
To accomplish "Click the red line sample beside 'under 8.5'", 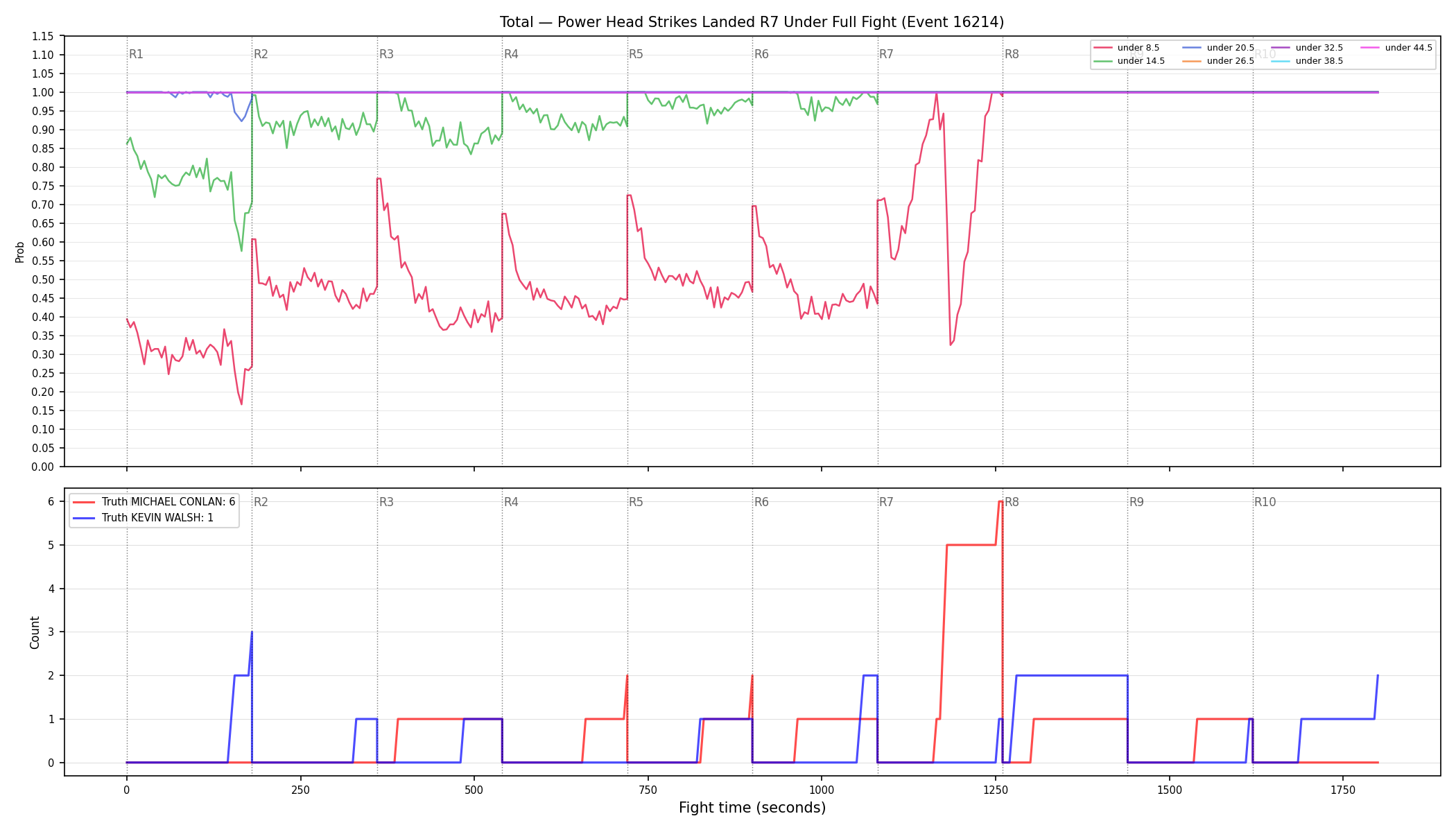I will click(1103, 48).
